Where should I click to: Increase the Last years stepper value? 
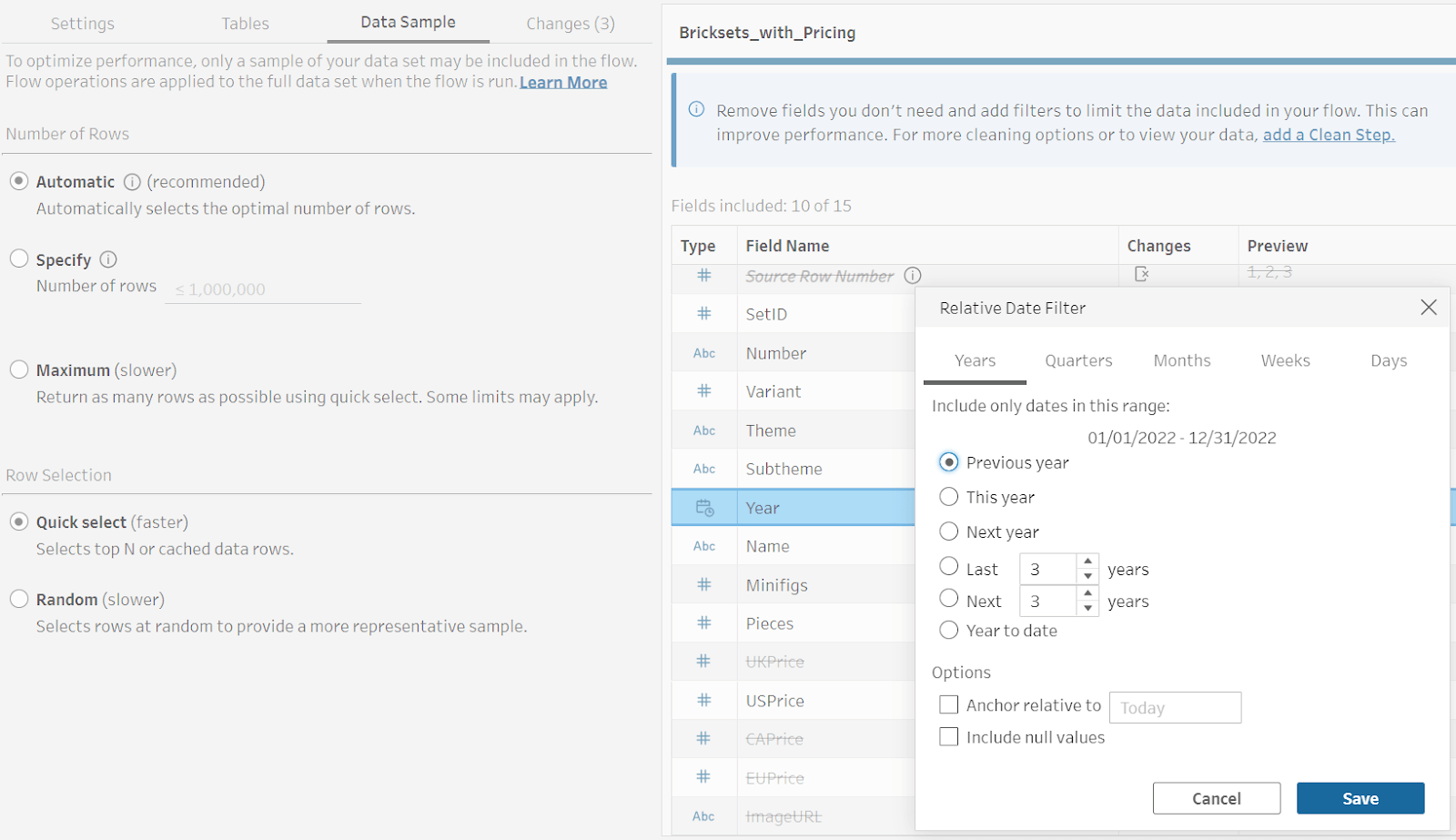click(x=1087, y=562)
